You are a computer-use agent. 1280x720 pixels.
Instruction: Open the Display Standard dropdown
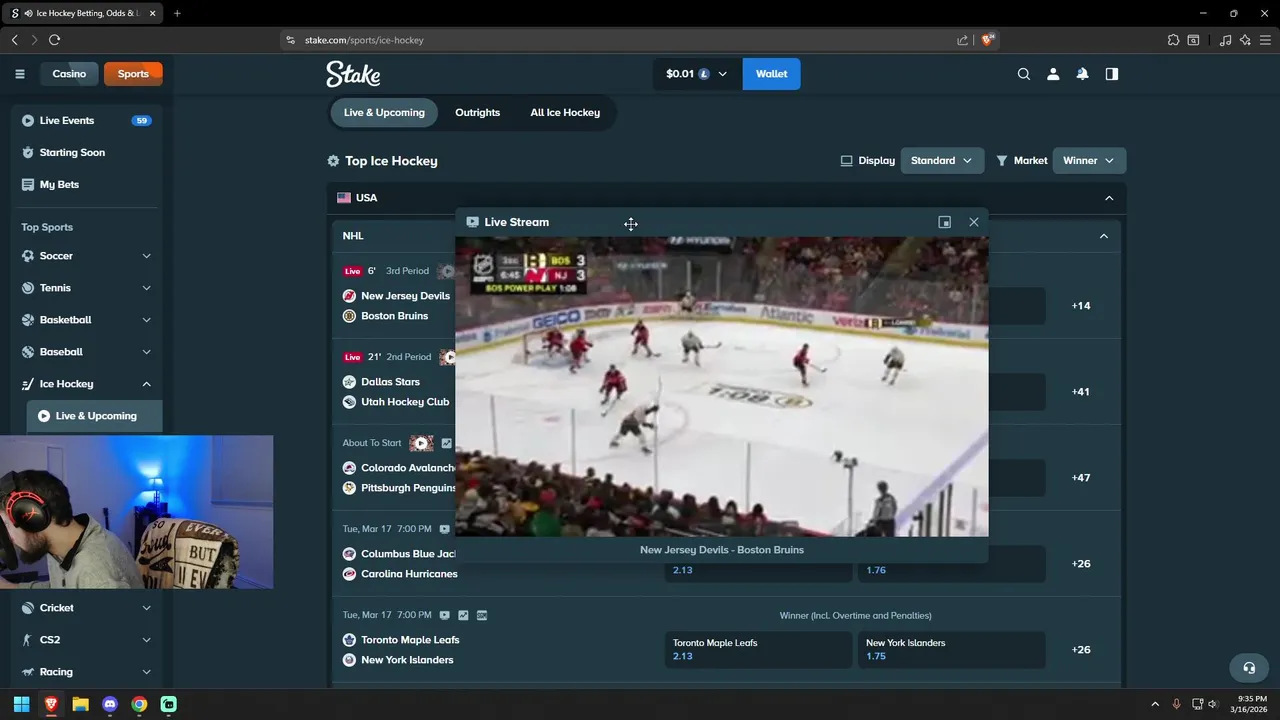(x=942, y=161)
